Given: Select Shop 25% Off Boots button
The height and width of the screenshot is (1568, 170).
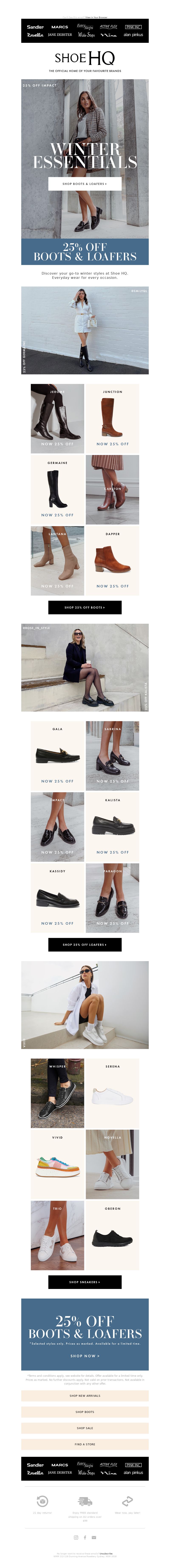Looking at the screenshot, I should coord(85,607).
